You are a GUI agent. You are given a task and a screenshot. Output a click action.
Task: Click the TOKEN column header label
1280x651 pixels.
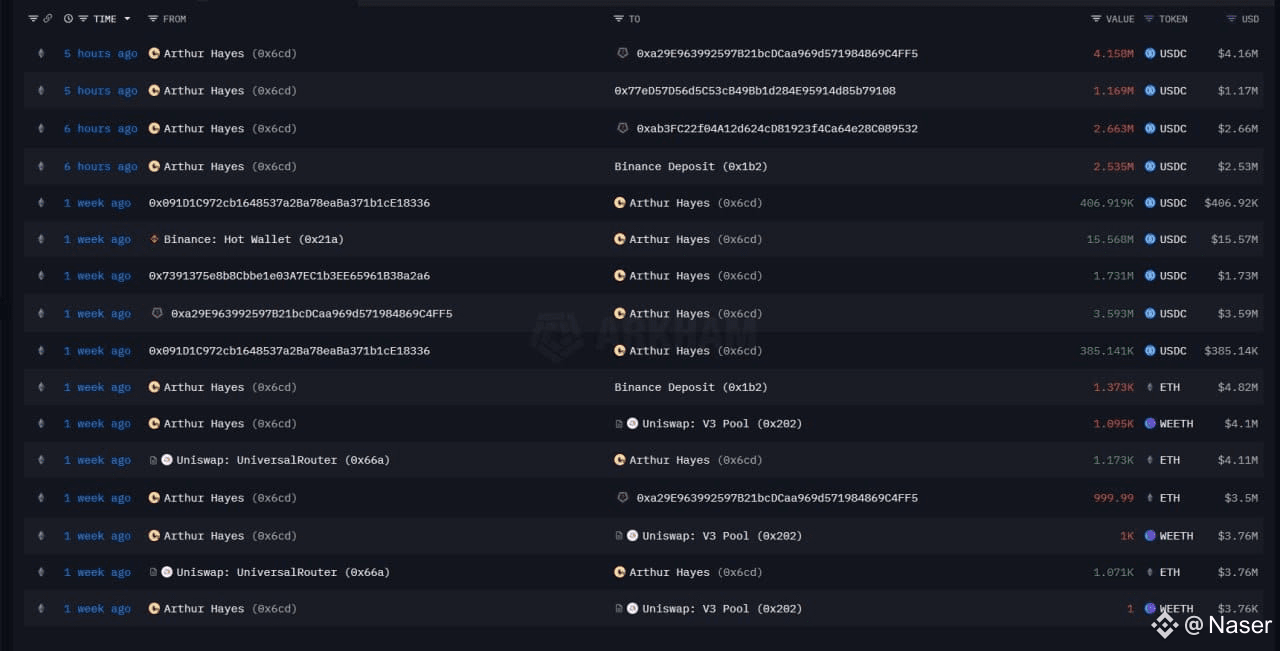(x=1173, y=19)
